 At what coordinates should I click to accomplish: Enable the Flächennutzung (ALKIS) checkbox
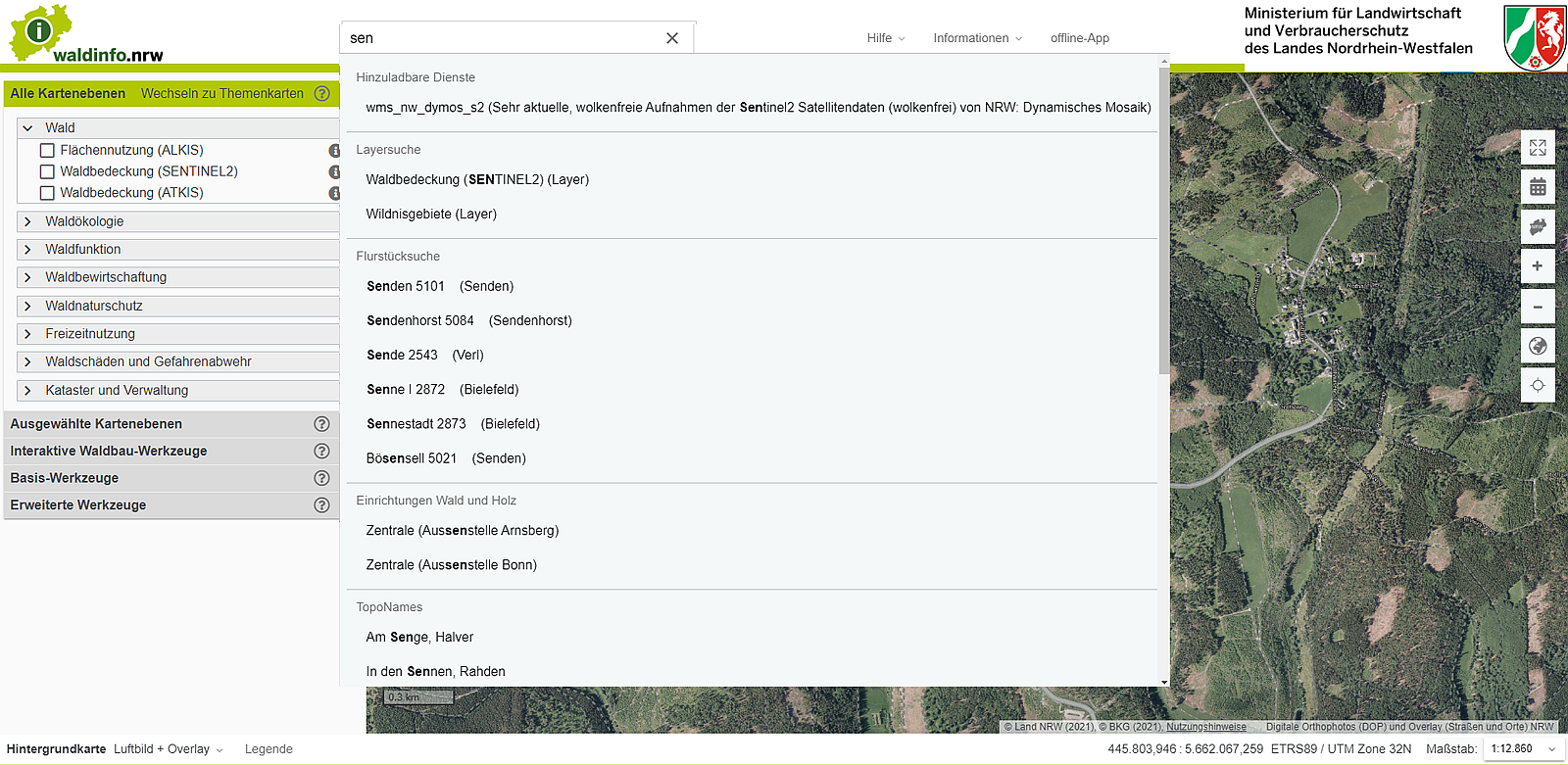(x=47, y=151)
